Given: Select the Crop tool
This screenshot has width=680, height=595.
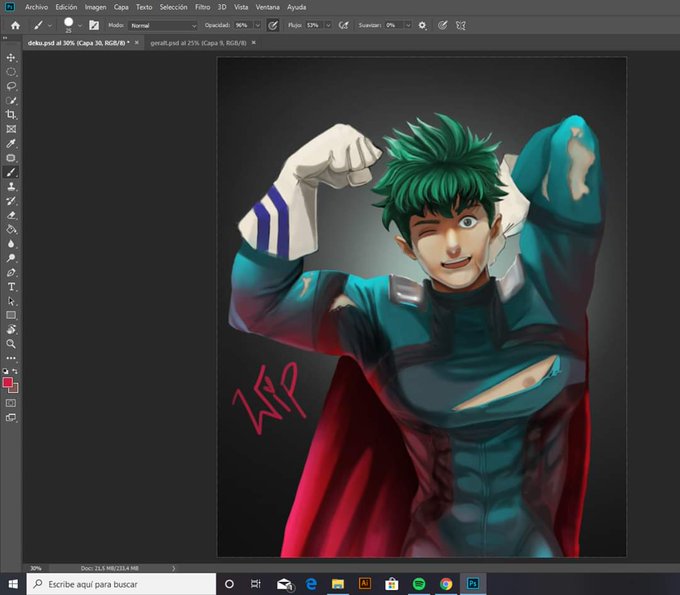Looking at the screenshot, I should coord(11,114).
